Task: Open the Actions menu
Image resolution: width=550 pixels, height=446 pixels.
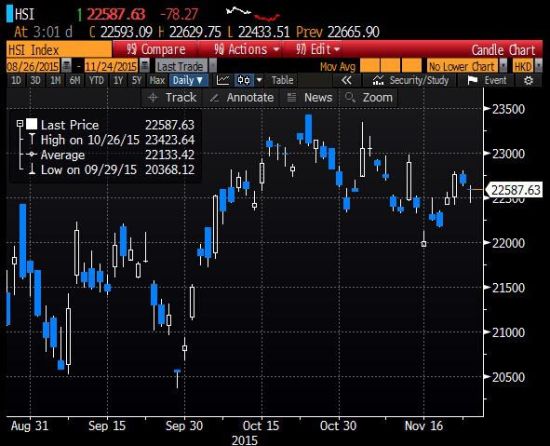Action: (x=247, y=49)
